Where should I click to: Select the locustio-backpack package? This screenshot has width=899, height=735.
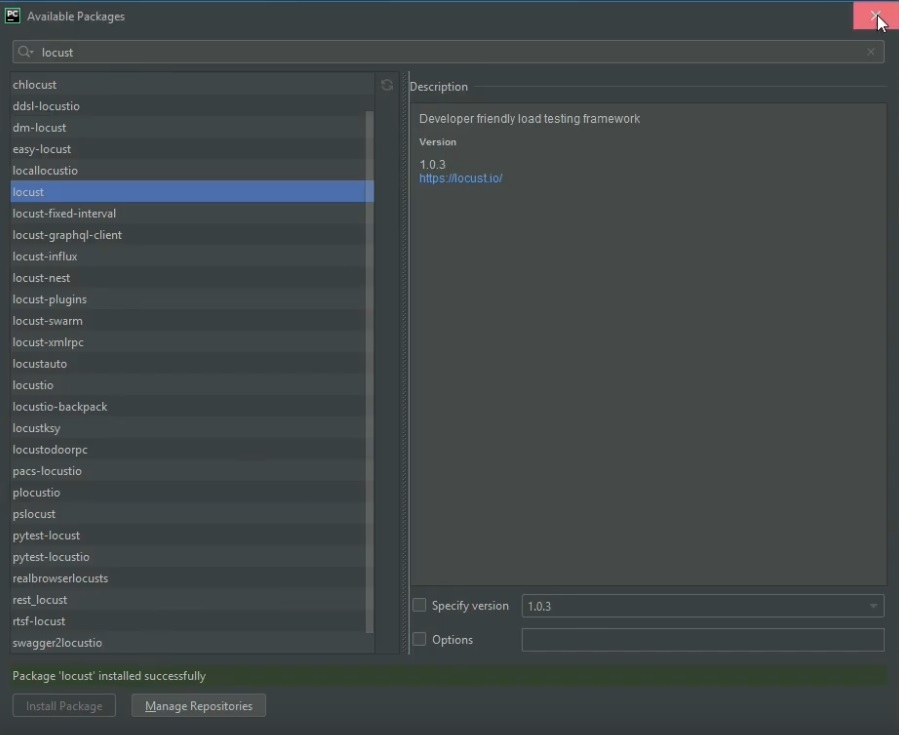[x=192, y=407]
